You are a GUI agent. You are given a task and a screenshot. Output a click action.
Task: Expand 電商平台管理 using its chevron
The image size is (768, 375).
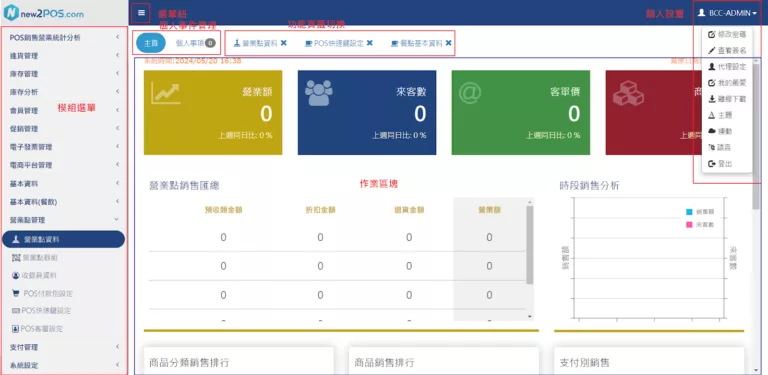118,165
